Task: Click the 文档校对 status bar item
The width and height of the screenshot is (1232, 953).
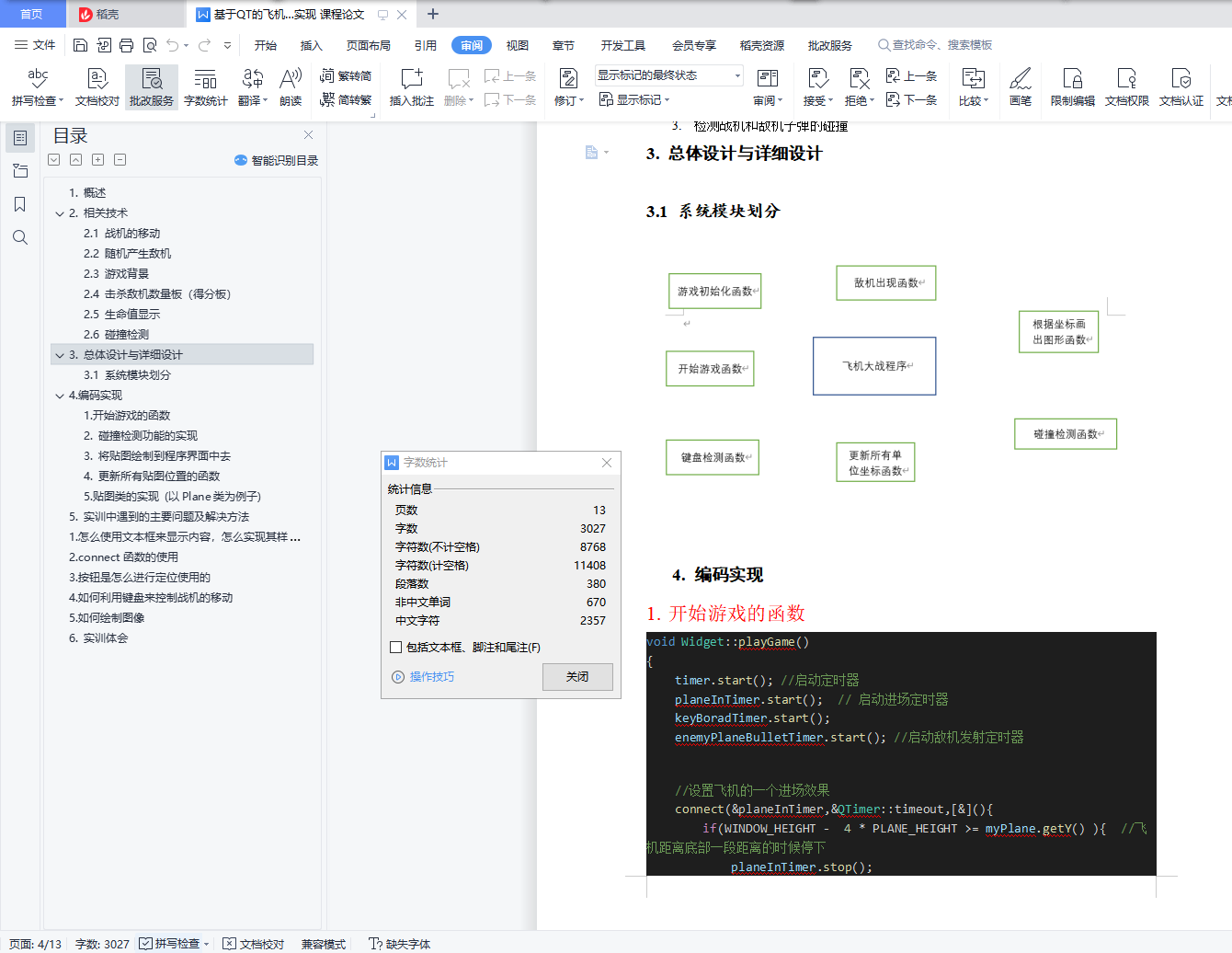Action: 254,944
